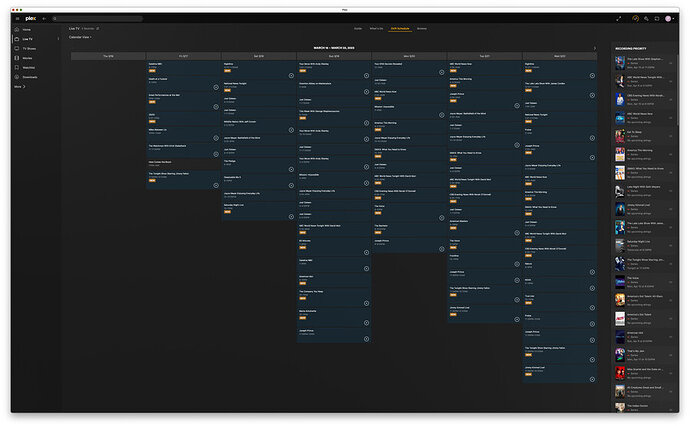Select the DVR Schedule tab
This screenshot has height=426, width=690.
point(400,29)
